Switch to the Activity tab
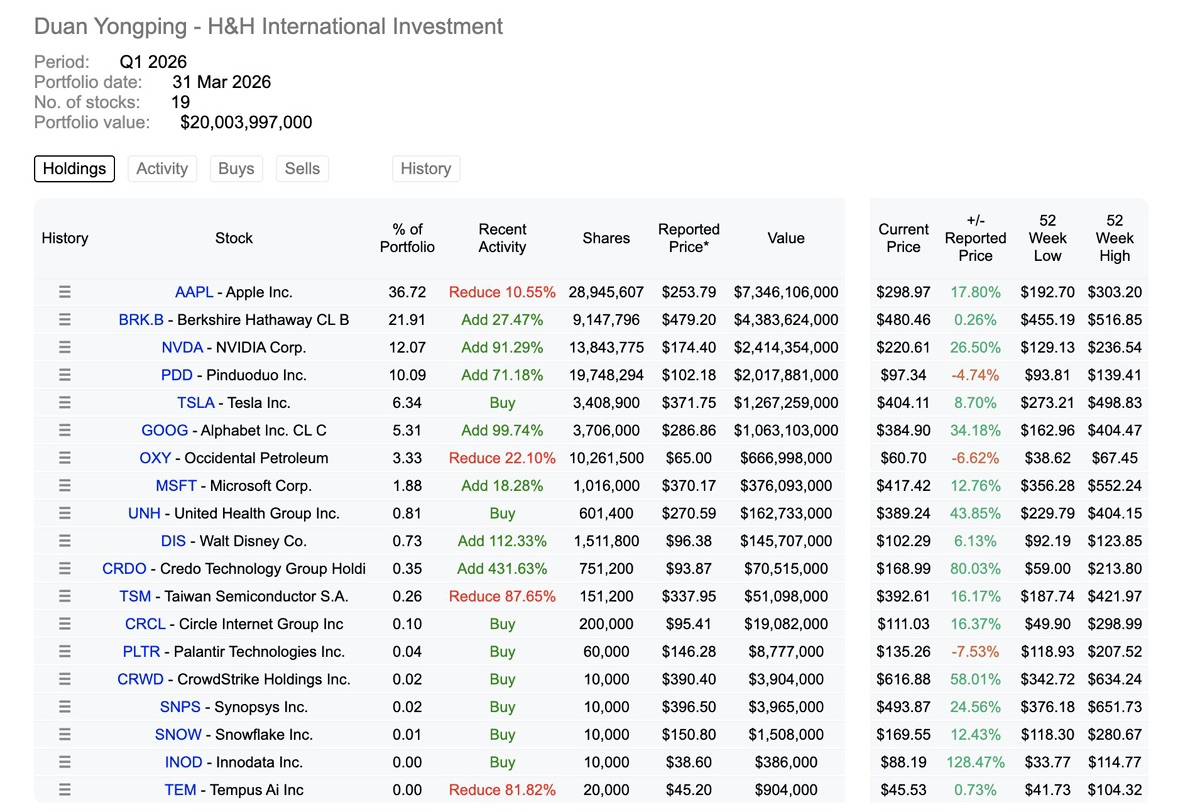The image size is (1200, 812). point(162,169)
